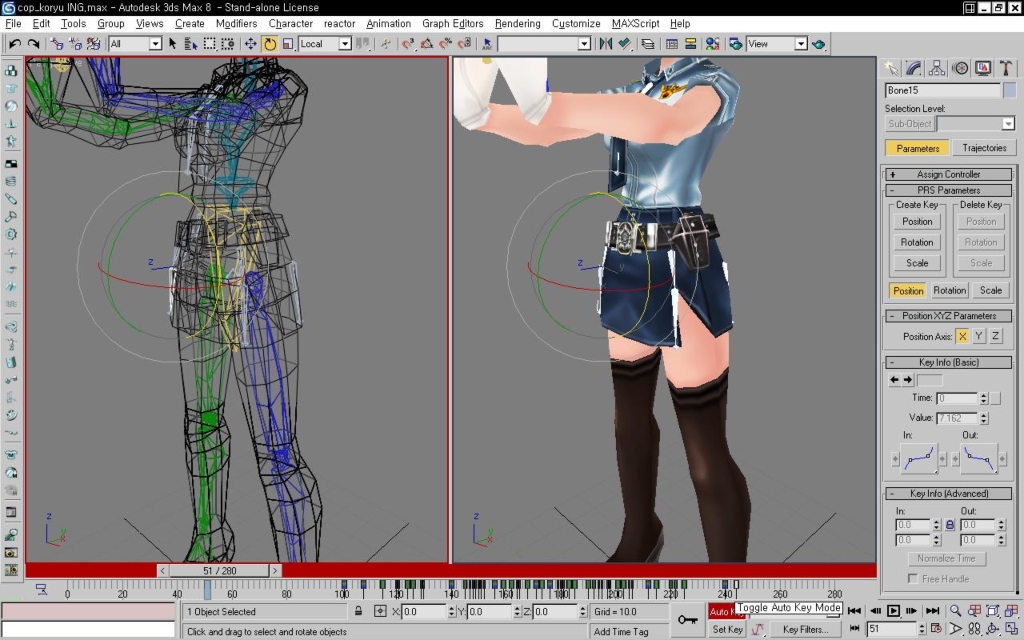Switch to the Motion command panel tab

pos(960,68)
